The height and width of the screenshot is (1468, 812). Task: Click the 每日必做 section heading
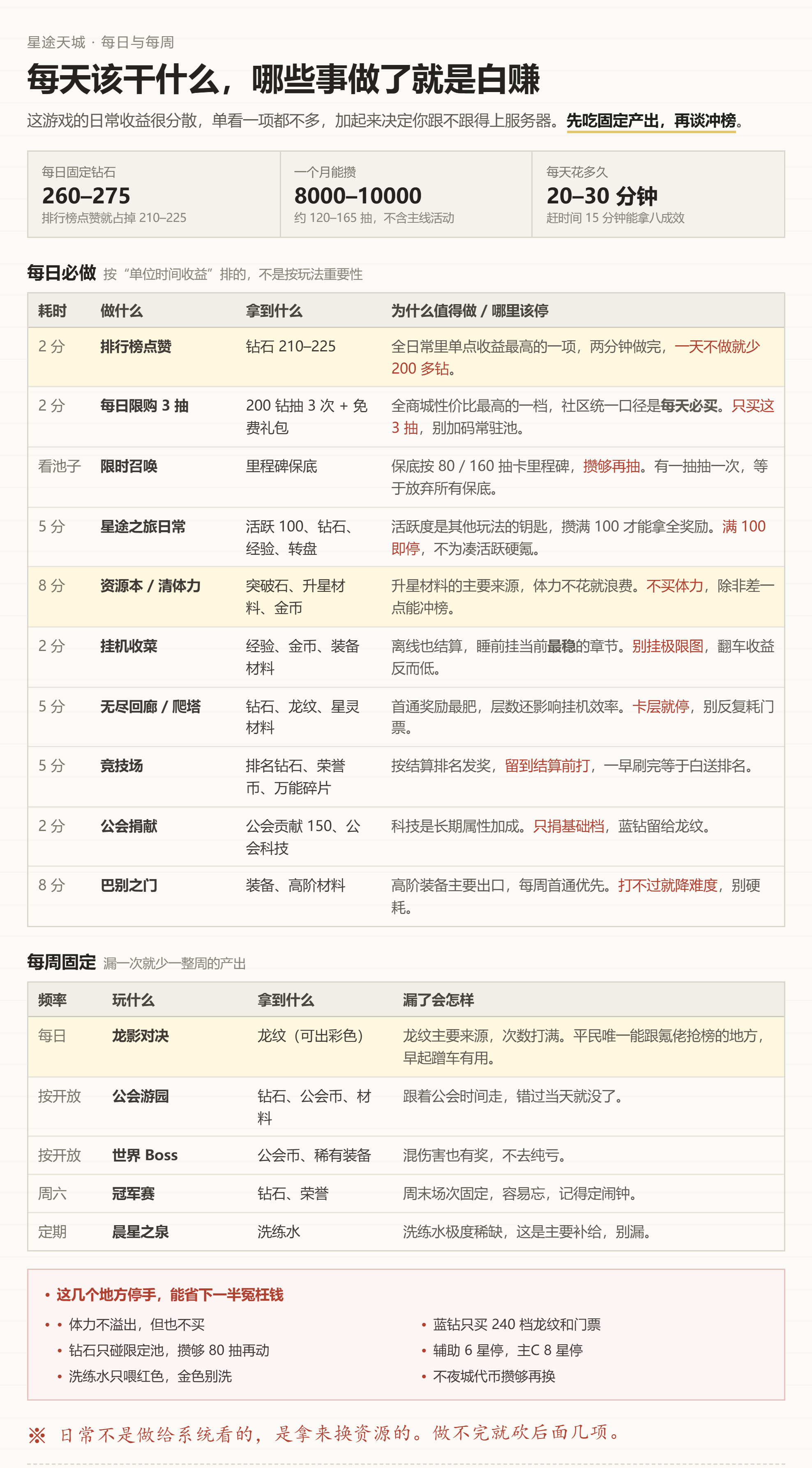click(62, 273)
